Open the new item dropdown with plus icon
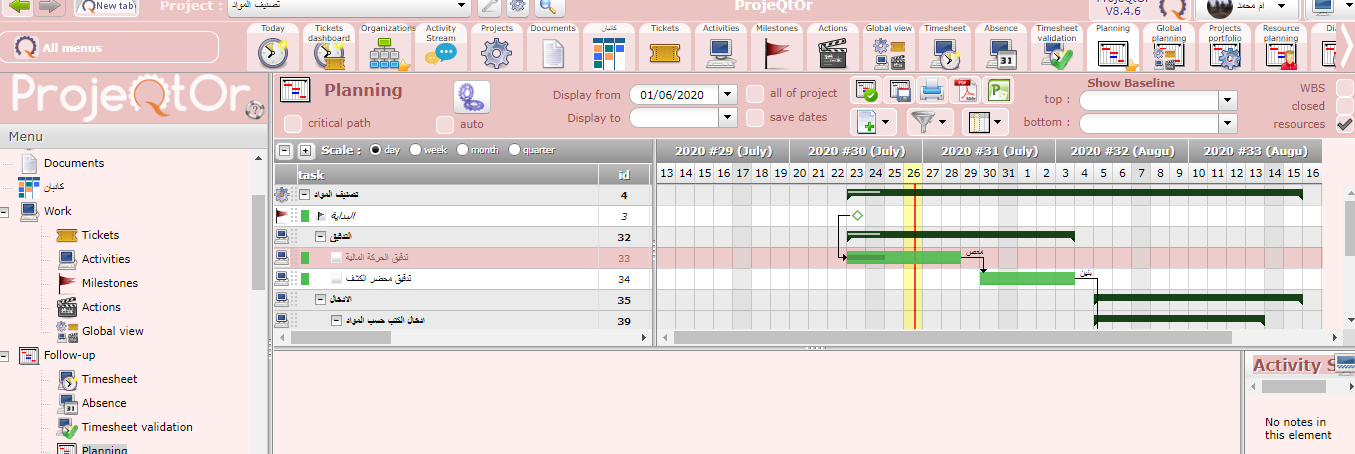 (874, 123)
